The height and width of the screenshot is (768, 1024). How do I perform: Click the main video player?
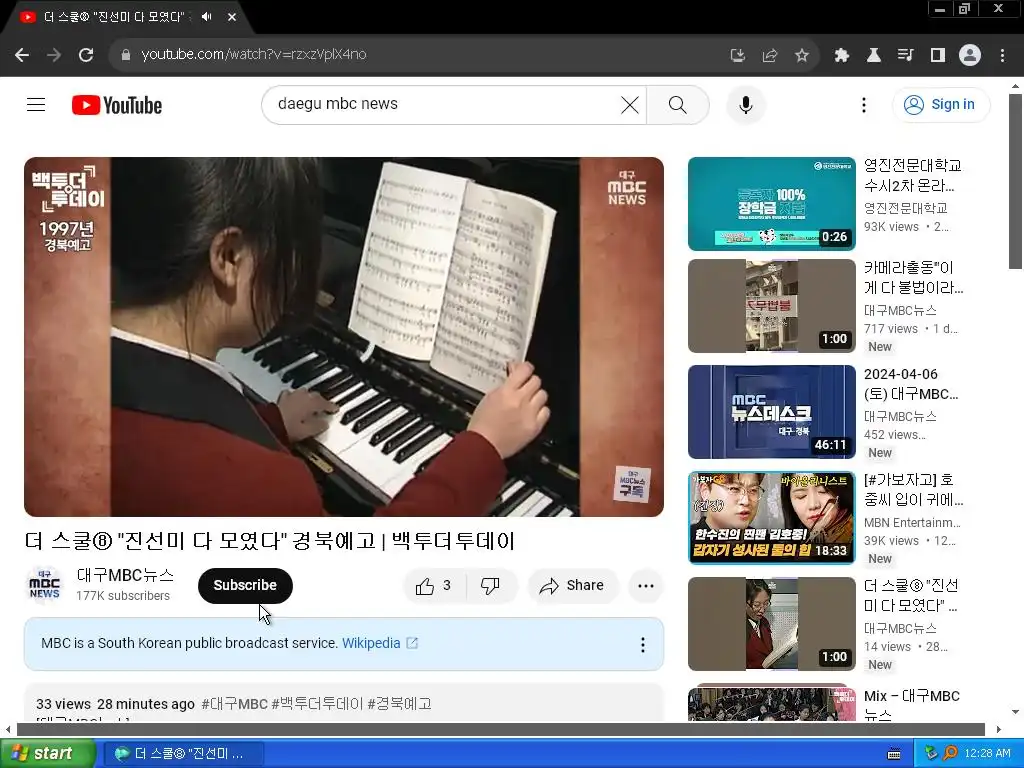pyautogui.click(x=344, y=336)
